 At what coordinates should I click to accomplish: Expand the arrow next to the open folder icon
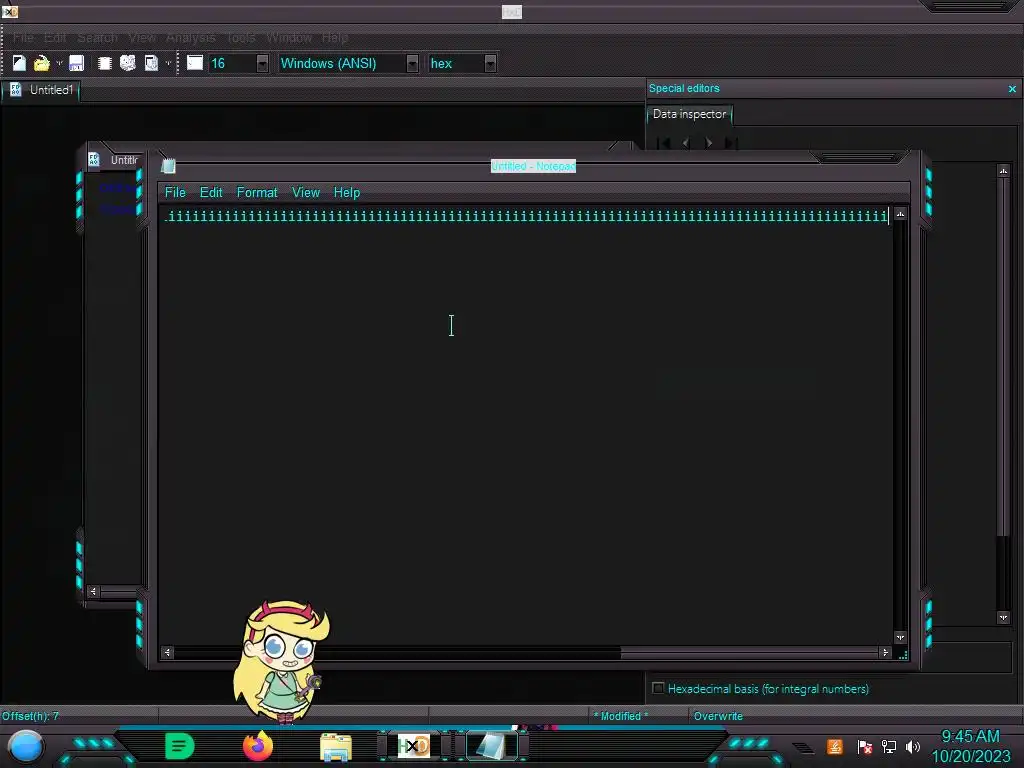tap(59, 63)
